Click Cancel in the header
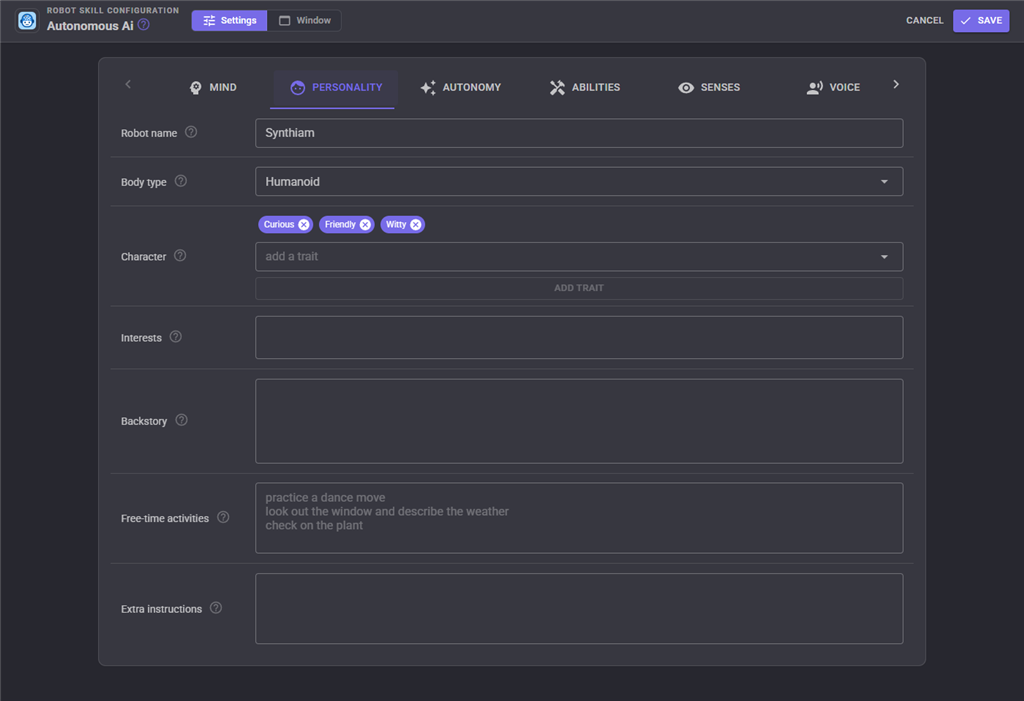Viewport: 1024px width, 701px height. pos(925,21)
